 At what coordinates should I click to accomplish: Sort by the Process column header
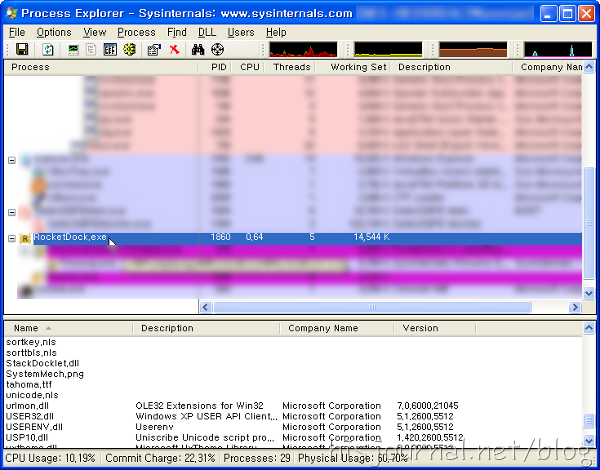point(101,67)
